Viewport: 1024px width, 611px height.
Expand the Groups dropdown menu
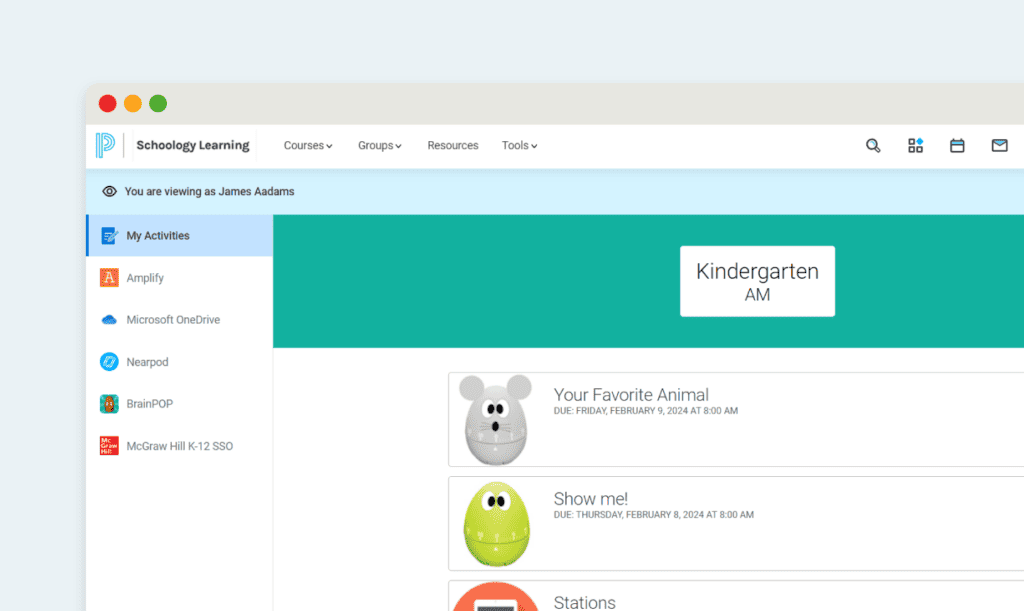(x=379, y=145)
